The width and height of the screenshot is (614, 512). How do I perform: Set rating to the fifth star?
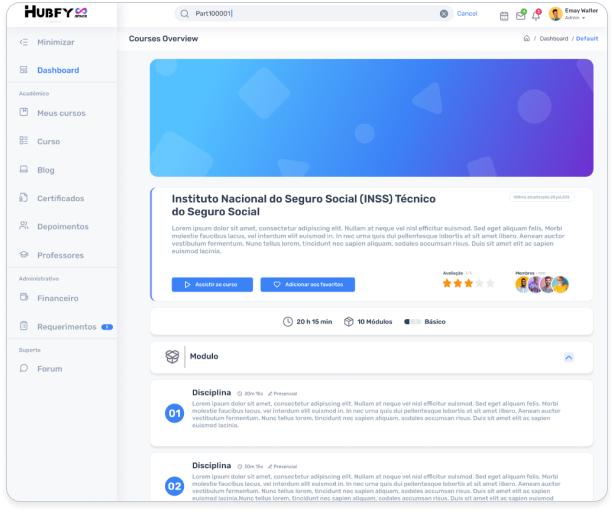click(490, 283)
